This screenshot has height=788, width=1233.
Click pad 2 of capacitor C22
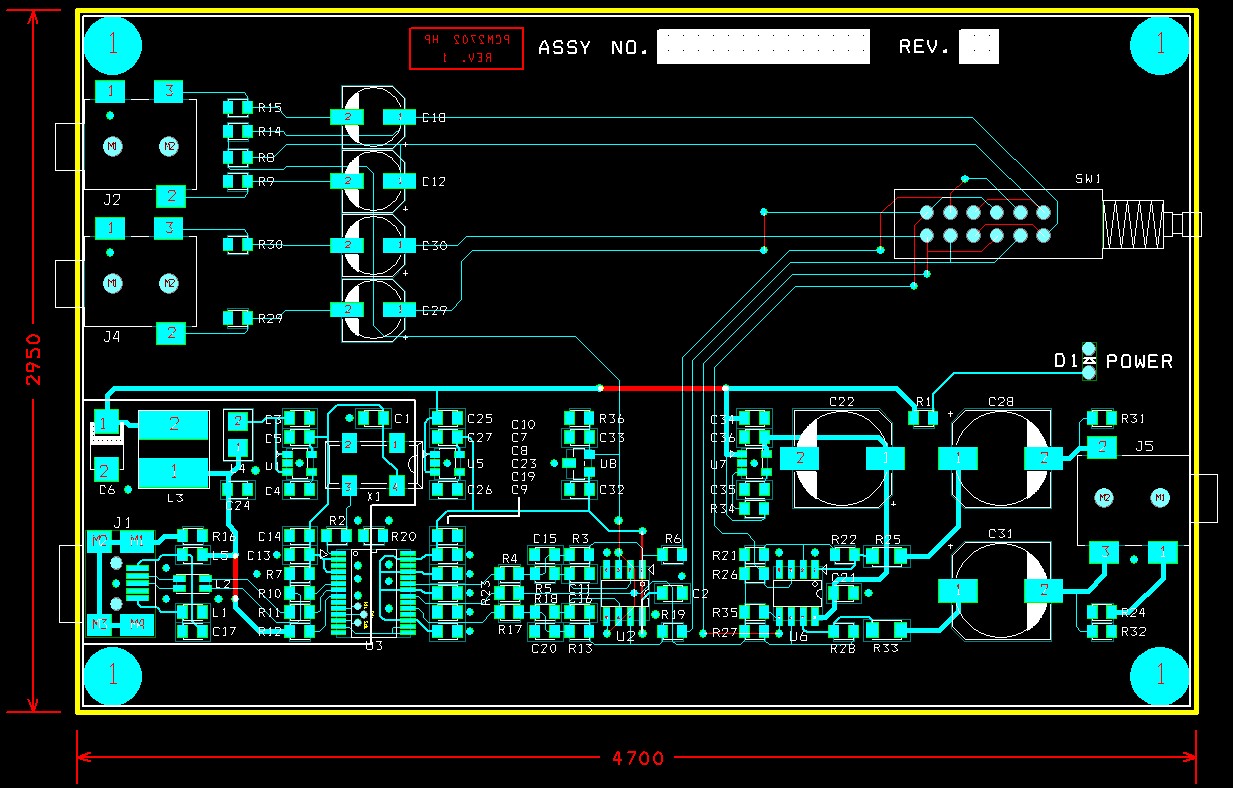click(799, 458)
